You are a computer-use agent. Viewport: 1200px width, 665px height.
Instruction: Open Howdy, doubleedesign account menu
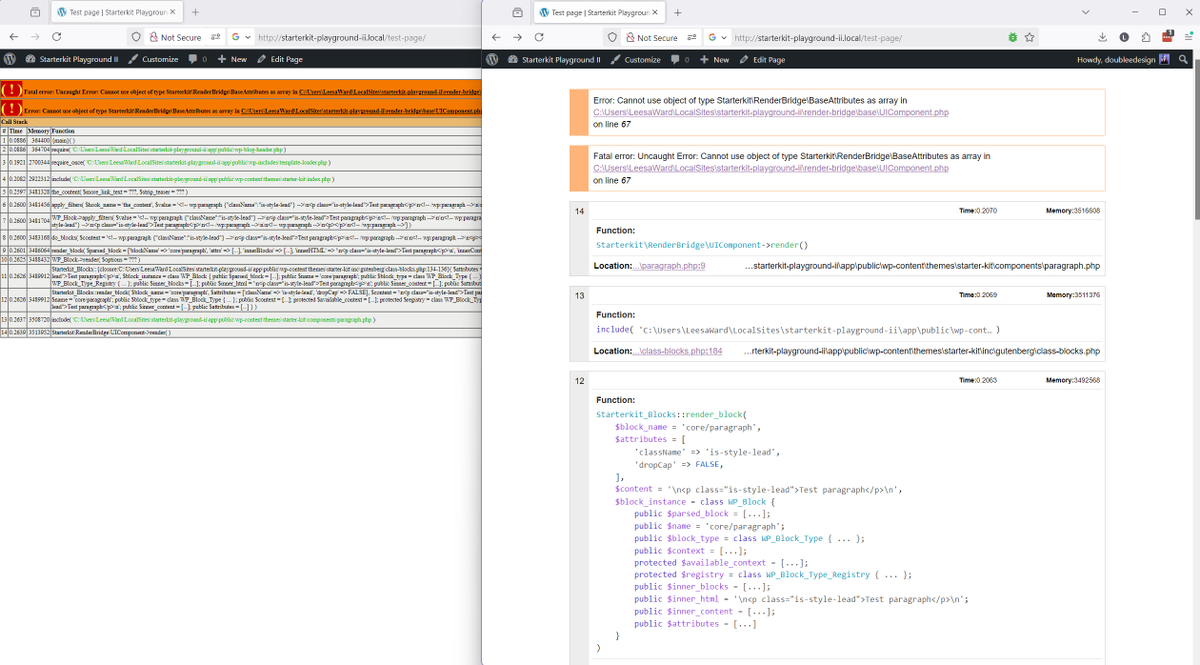click(x=1123, y=59)
